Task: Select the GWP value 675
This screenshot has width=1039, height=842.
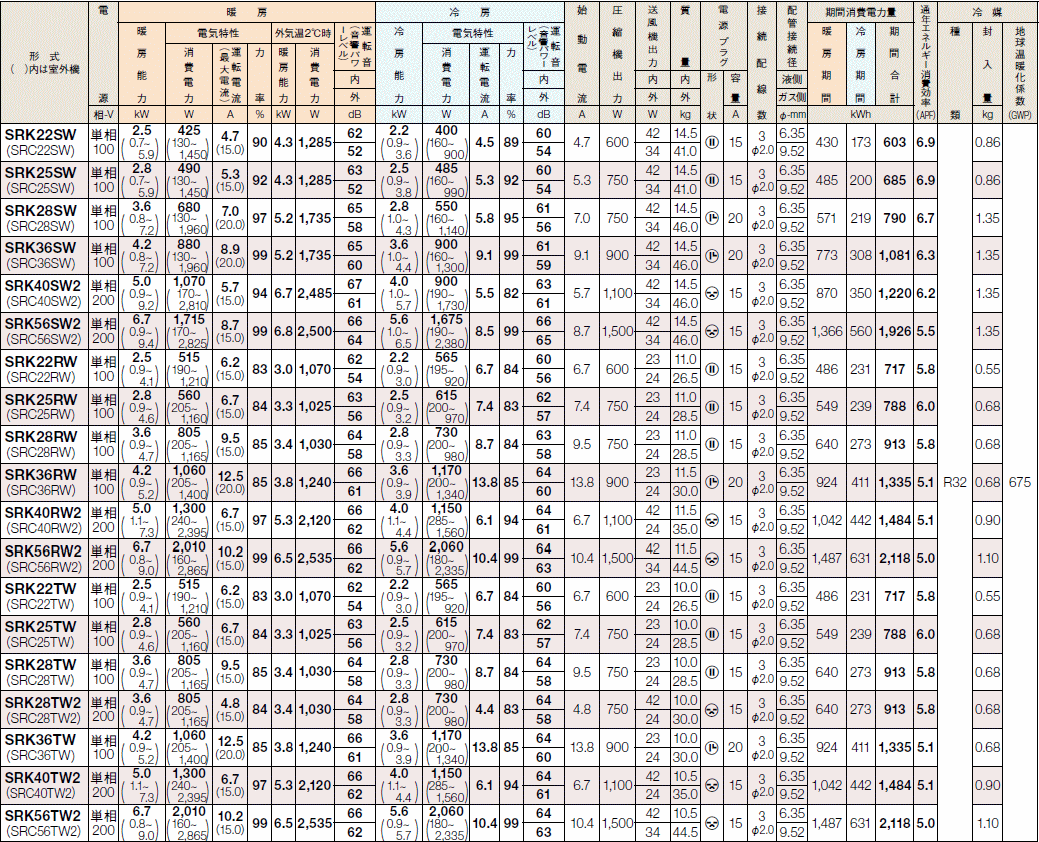Action: tap(1020, 482)
